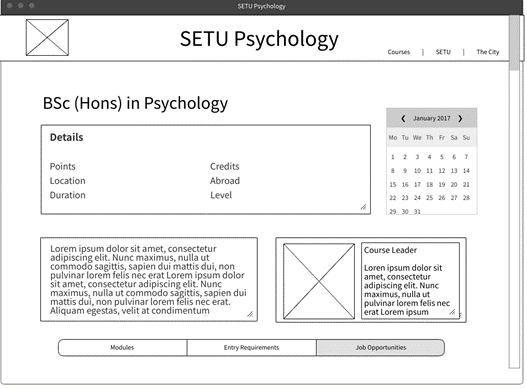The image size is (527, 389).
Task: Pick day 26 in the calendar
Action: point(442,198)
